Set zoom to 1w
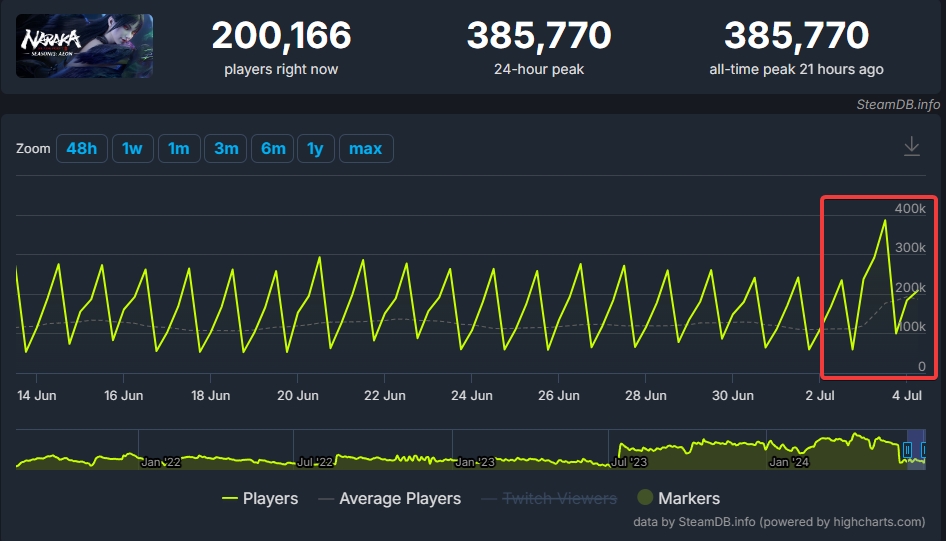The height and width of the screenshot is (541, 946). pyautogui.click(x=132, y=148)
